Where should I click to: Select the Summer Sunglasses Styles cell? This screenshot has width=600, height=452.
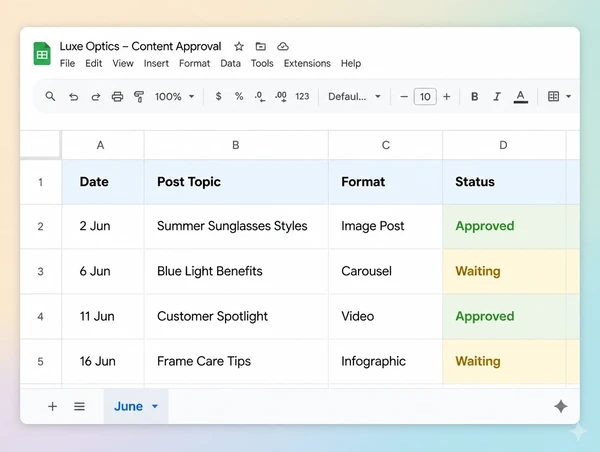pyautogui.click(x=236, y=226)
